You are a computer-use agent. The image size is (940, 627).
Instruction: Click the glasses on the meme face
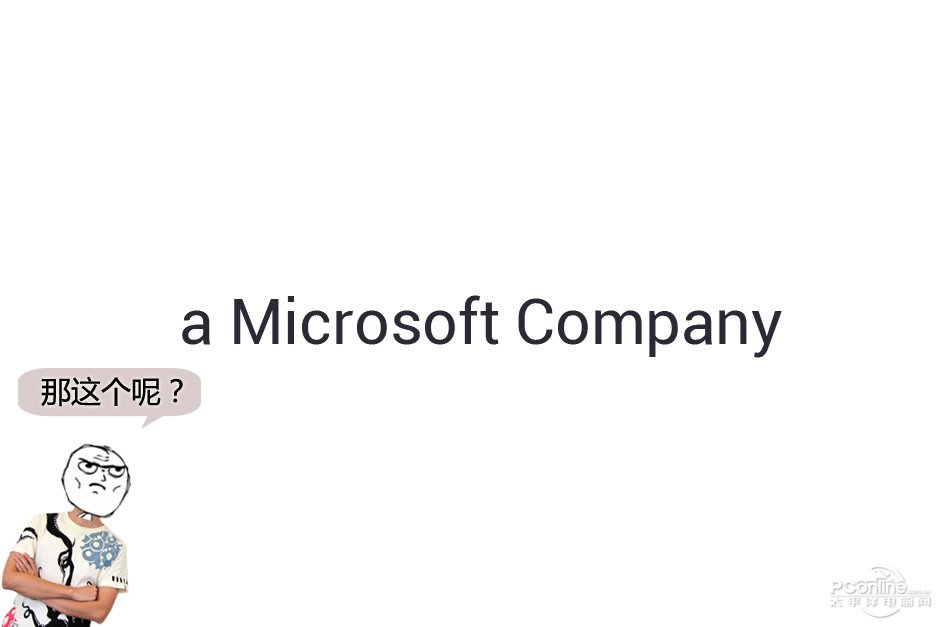(101, 468)
